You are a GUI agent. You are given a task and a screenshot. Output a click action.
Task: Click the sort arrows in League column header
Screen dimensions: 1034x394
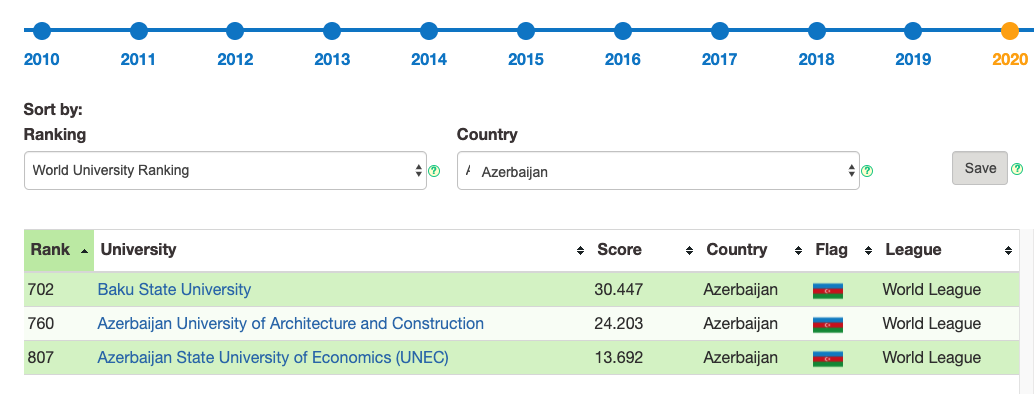pyautogui.click(x=1008, y=251)
